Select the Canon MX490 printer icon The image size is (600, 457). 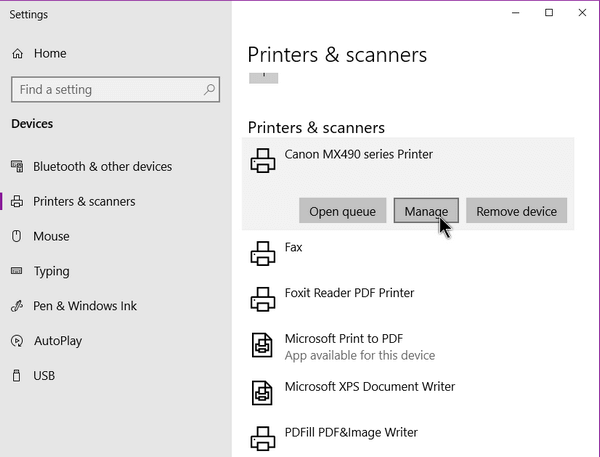pos(262,161)
